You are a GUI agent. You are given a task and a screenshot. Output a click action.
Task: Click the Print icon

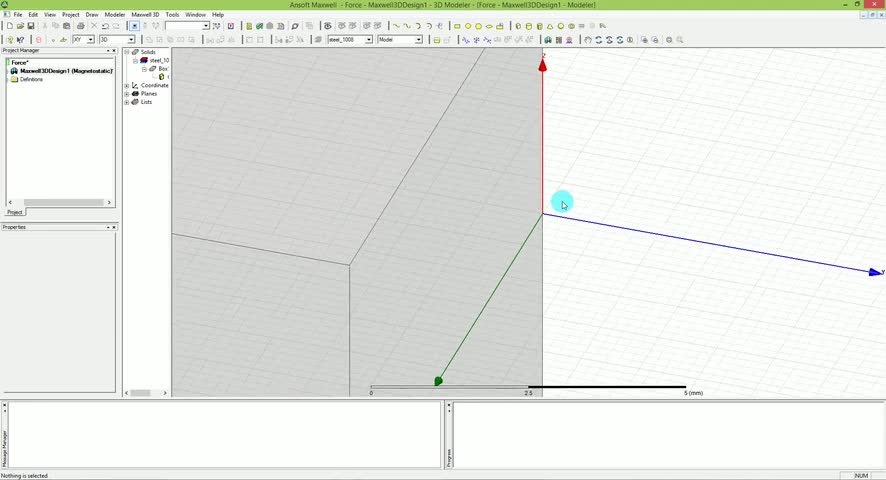tap(81, 26)
